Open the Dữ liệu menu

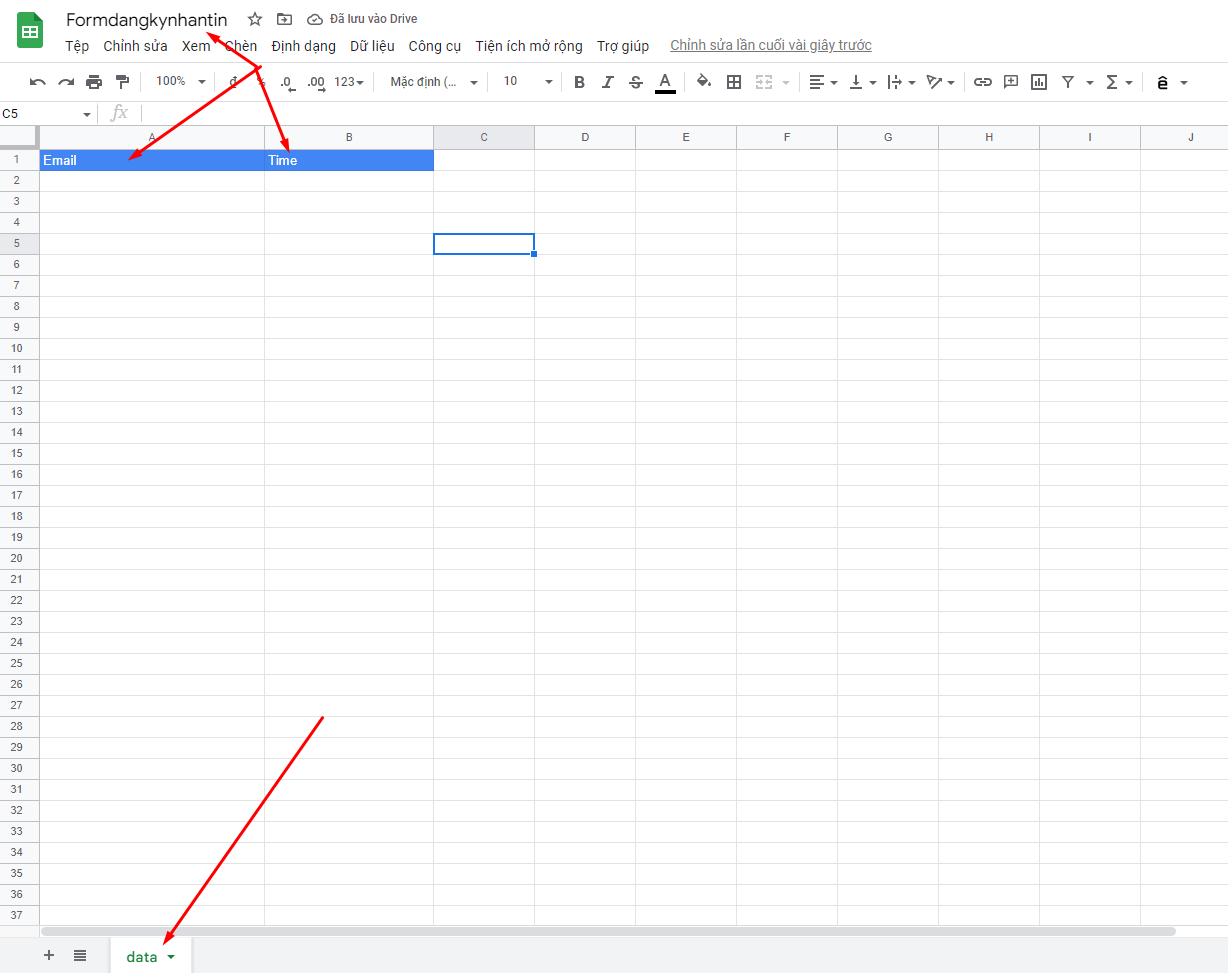[x=372, y=46]
